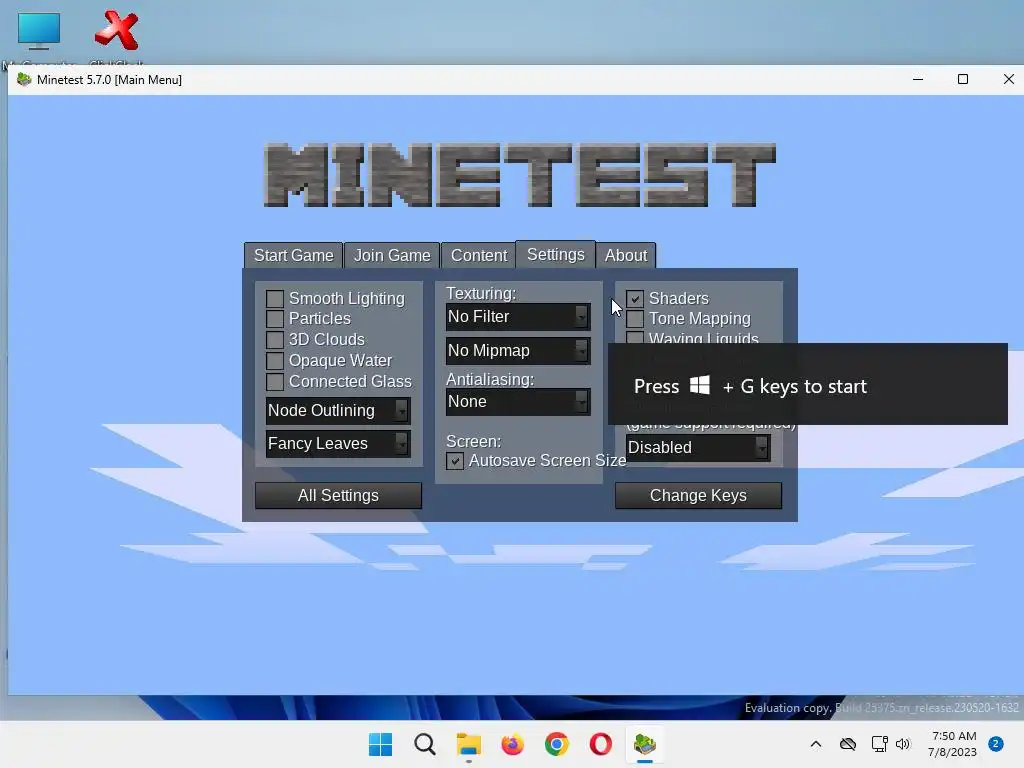Toggle Waving Liquids checkbox
The height and width of the screenshot is (768, 1024).
click(x=635, y=338)
